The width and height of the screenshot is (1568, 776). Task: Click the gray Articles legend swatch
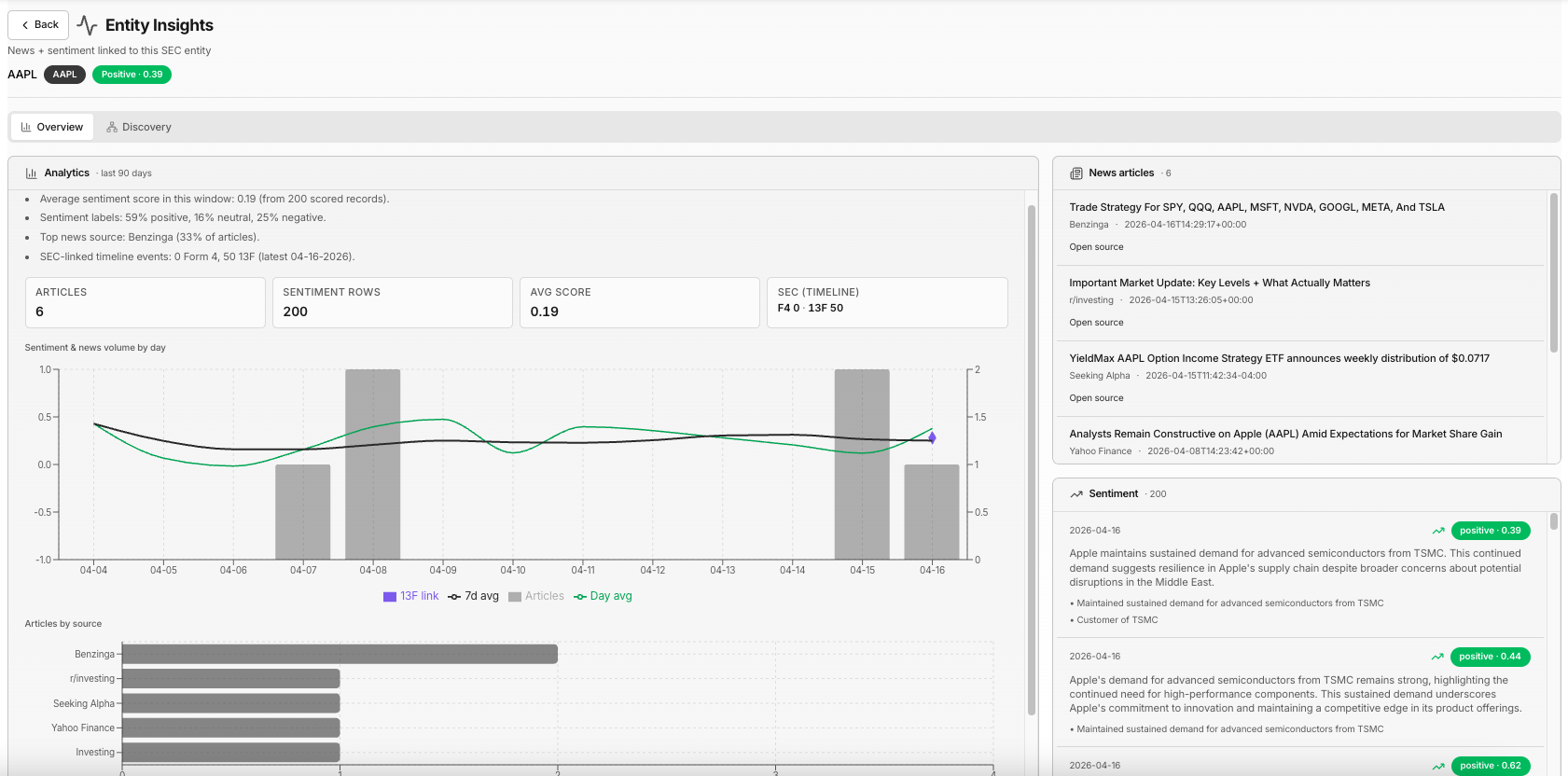(515, 597)
